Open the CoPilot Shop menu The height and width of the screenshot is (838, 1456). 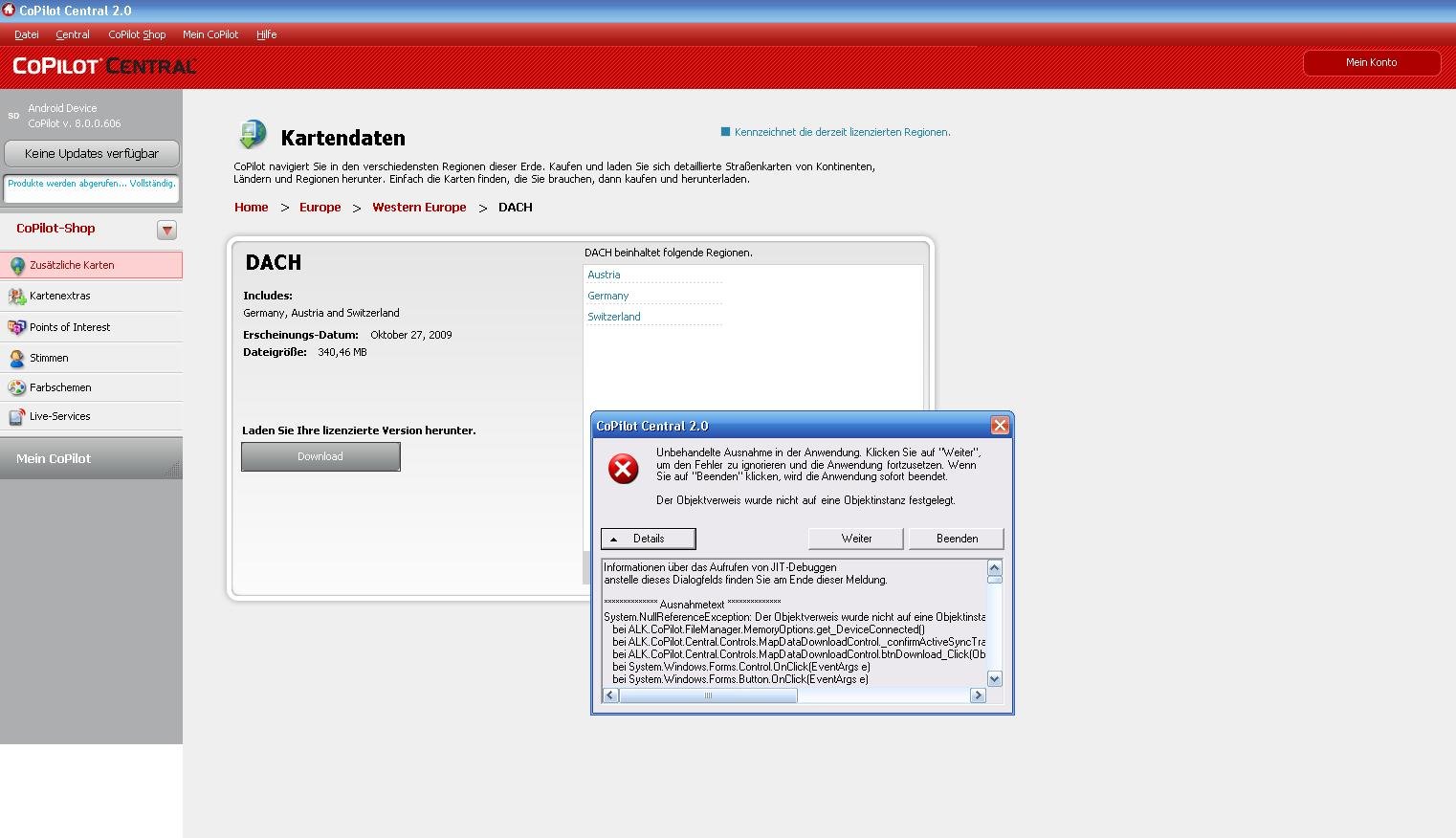tap(137, 34)
